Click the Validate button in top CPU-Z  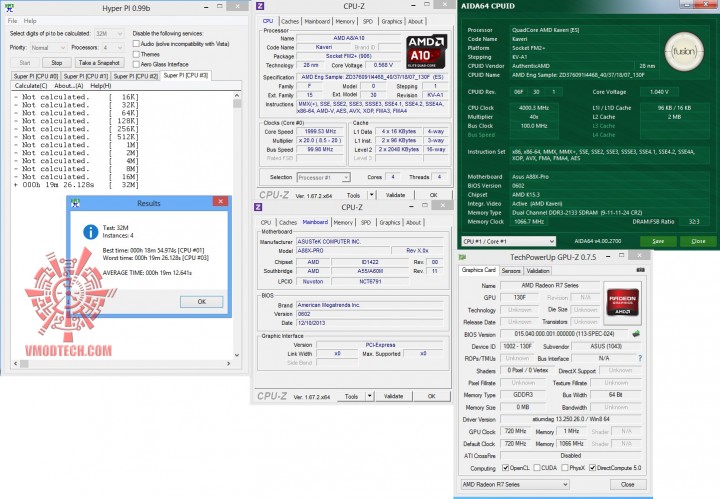[395, 195]
